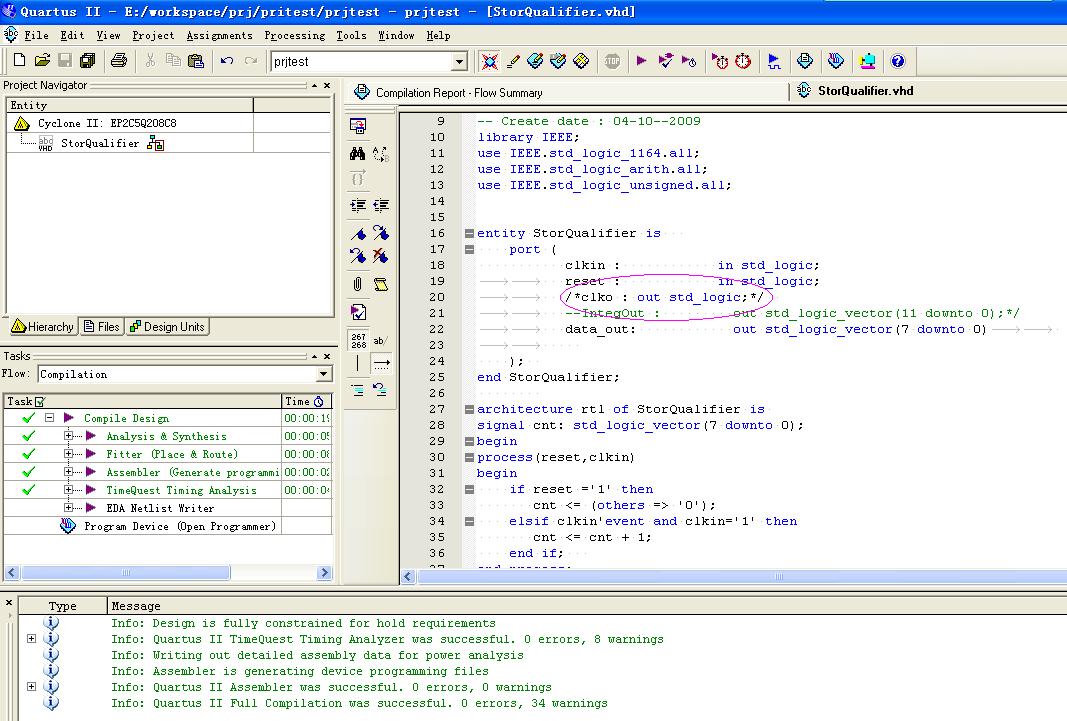The image size is (1067, 721).
Task: Click the Find binoculars icon
Action: pyautogui.click(x=357, y=153)
